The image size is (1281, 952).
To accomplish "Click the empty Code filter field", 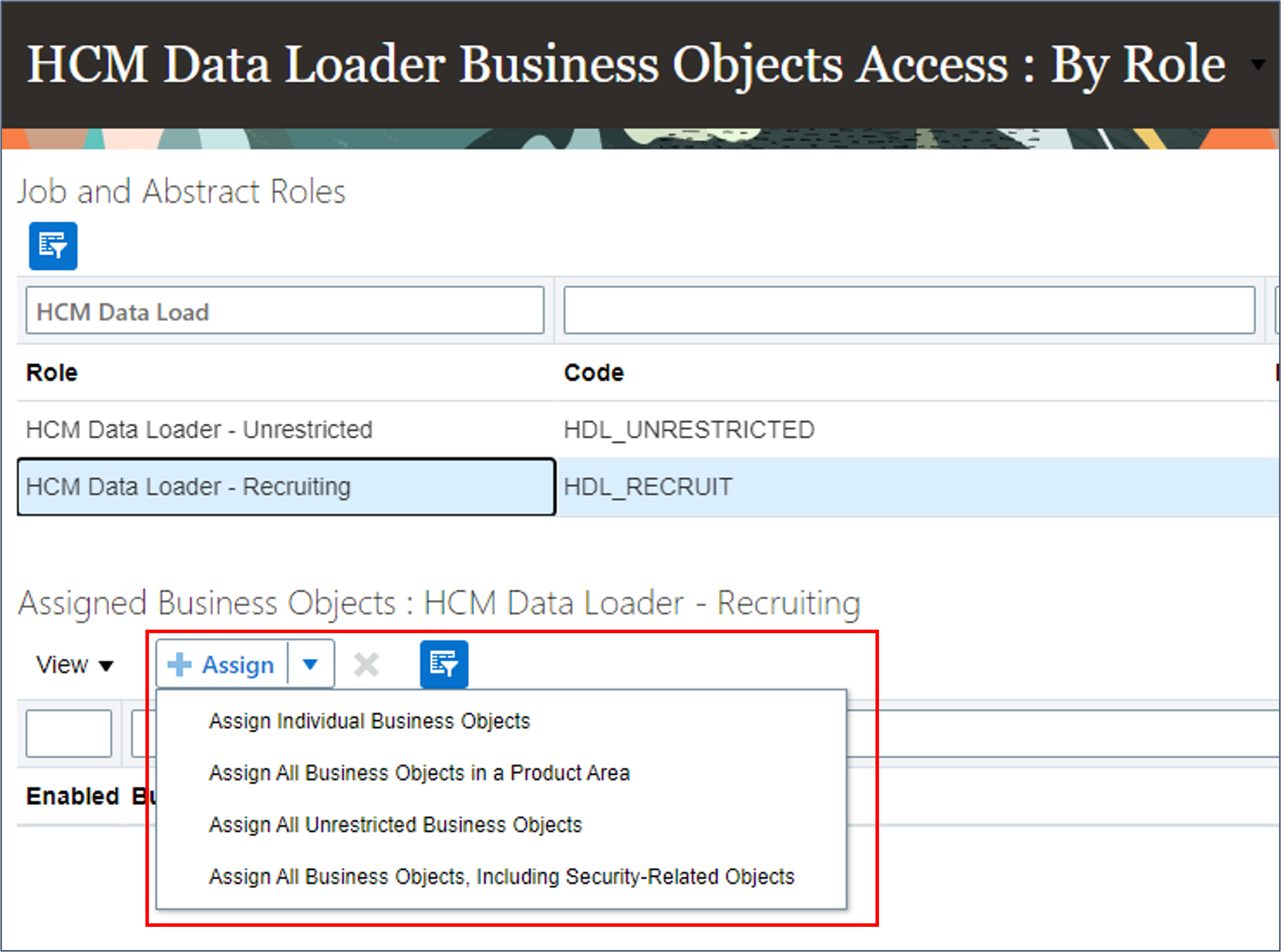I will coord(909,311).
